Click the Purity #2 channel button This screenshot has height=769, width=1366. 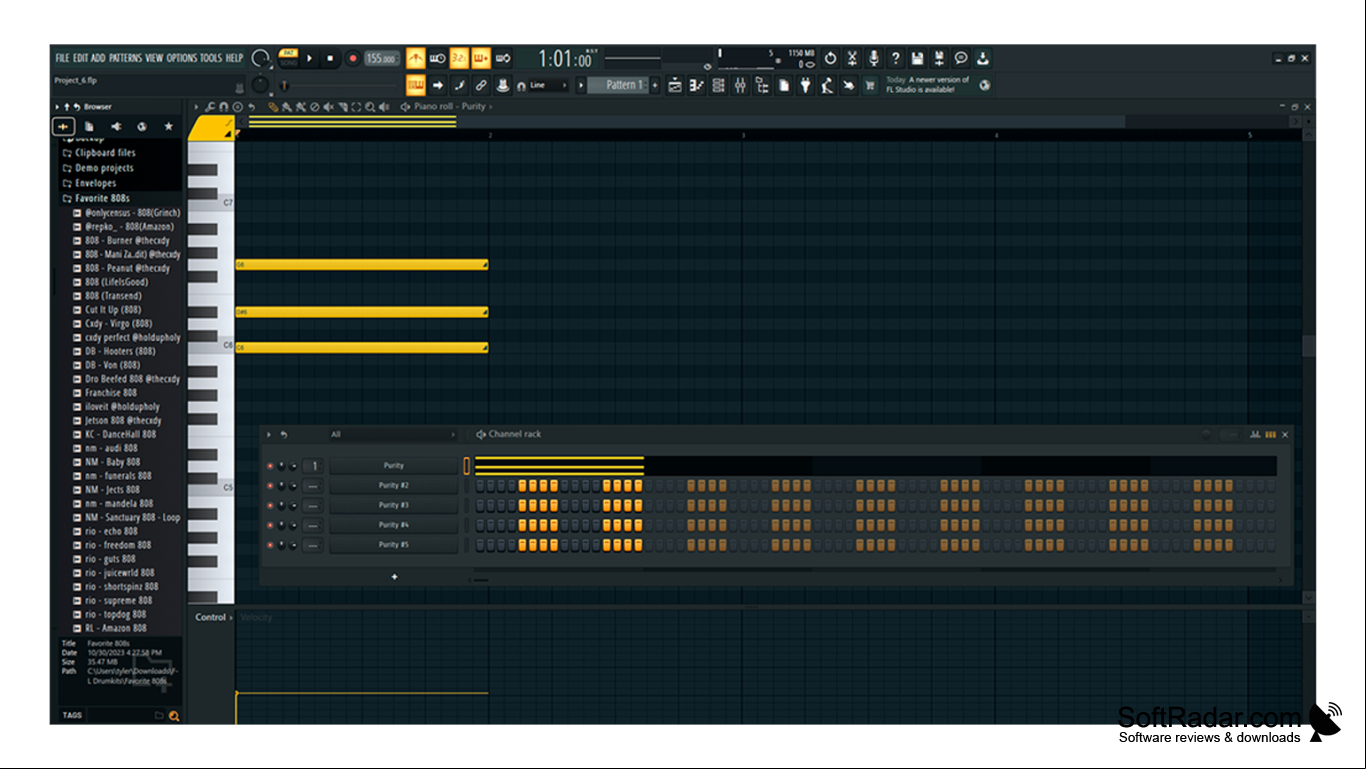point(394,486)
